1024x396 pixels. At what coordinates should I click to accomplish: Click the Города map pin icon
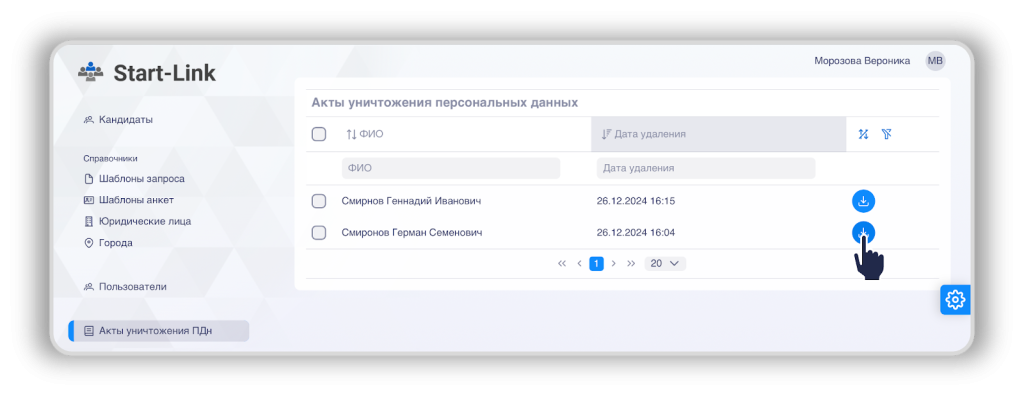coord(89,243)
